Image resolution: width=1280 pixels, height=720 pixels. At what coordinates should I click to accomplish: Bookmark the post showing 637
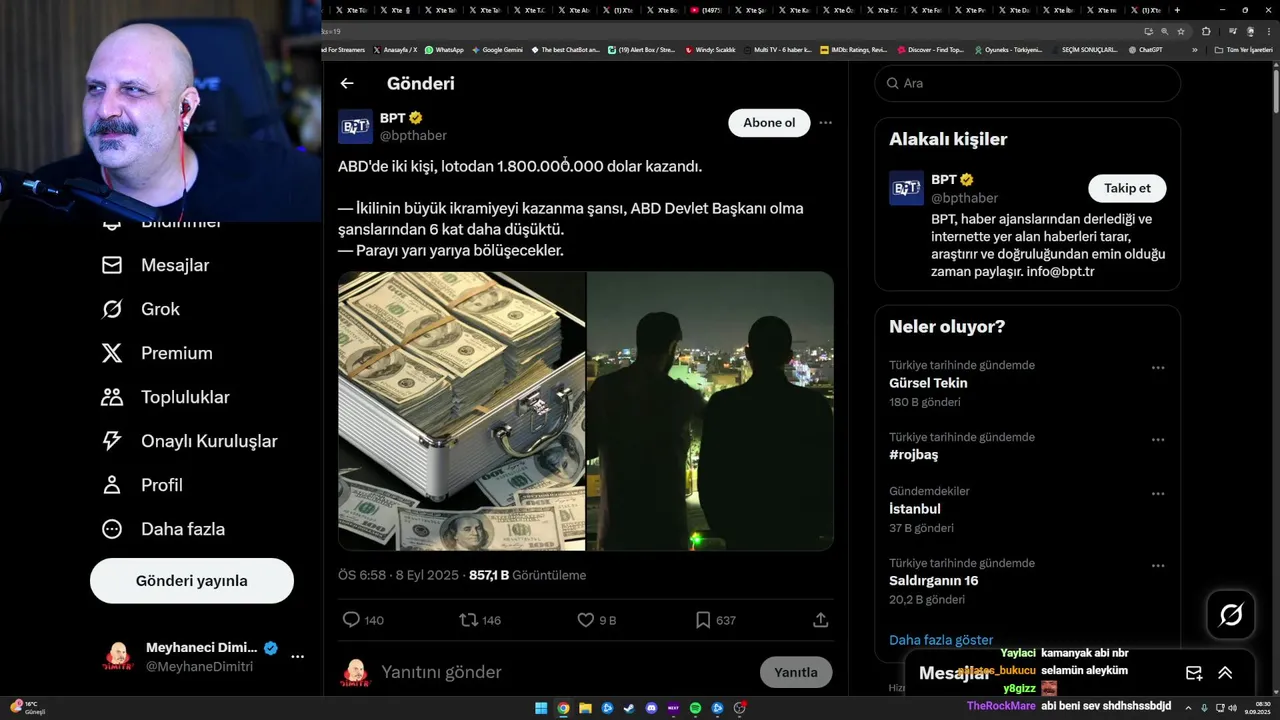(703, 620)
